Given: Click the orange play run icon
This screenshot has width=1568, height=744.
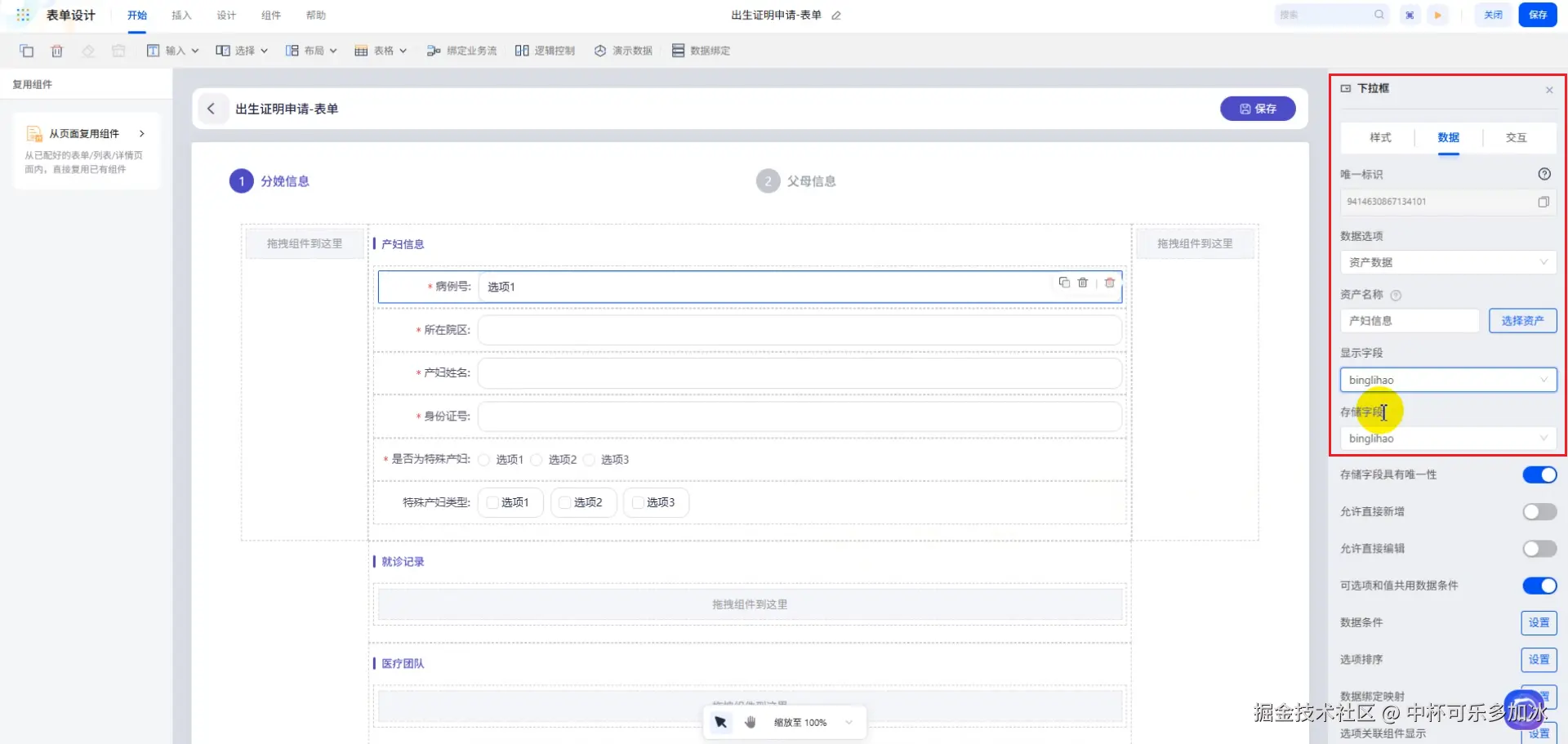Looking at the screenshot, I should [1438, 15].
